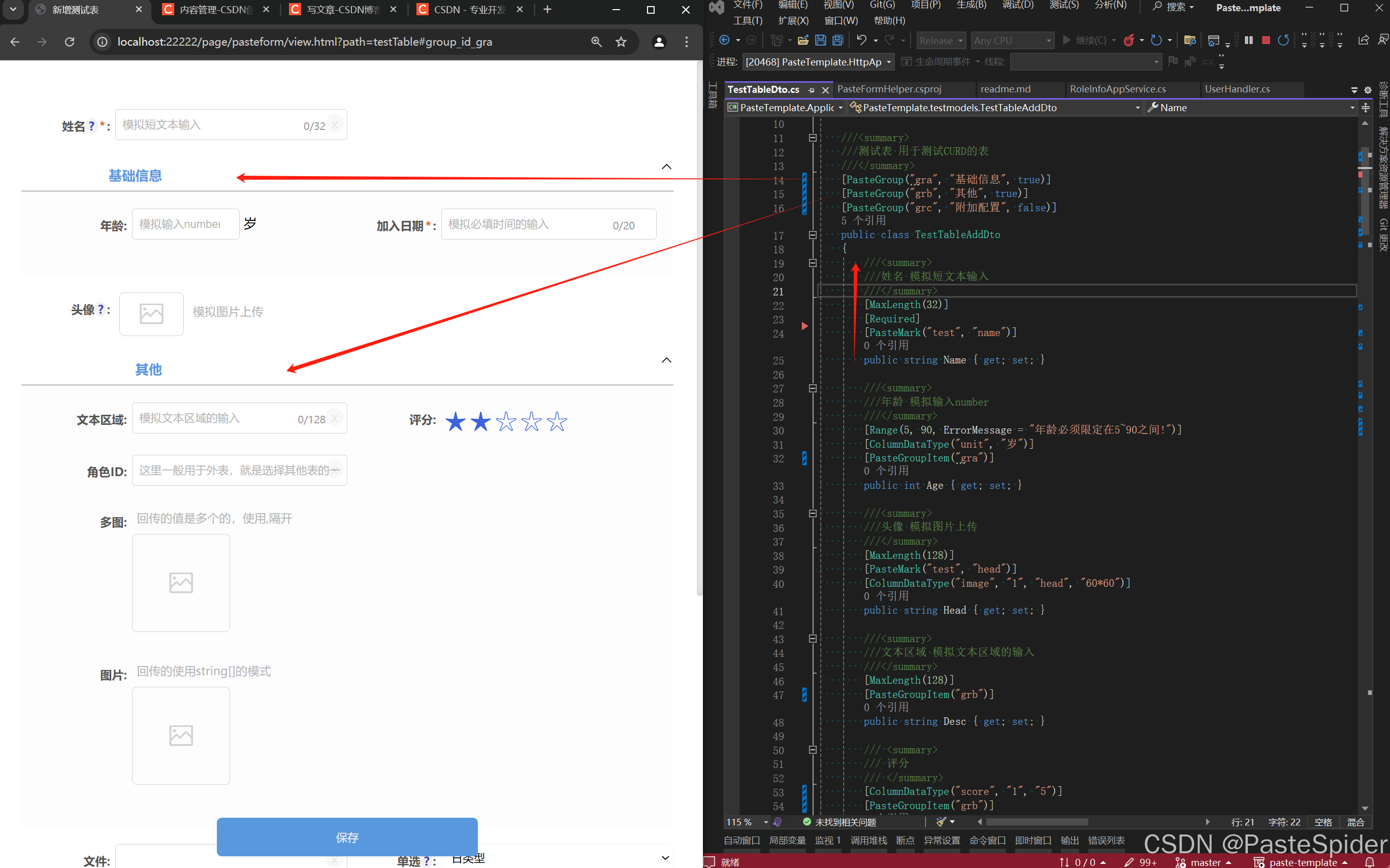Click Find in Files folder-search icon
Viewport: 1390px width, 868px height.
coord(1189,40)
